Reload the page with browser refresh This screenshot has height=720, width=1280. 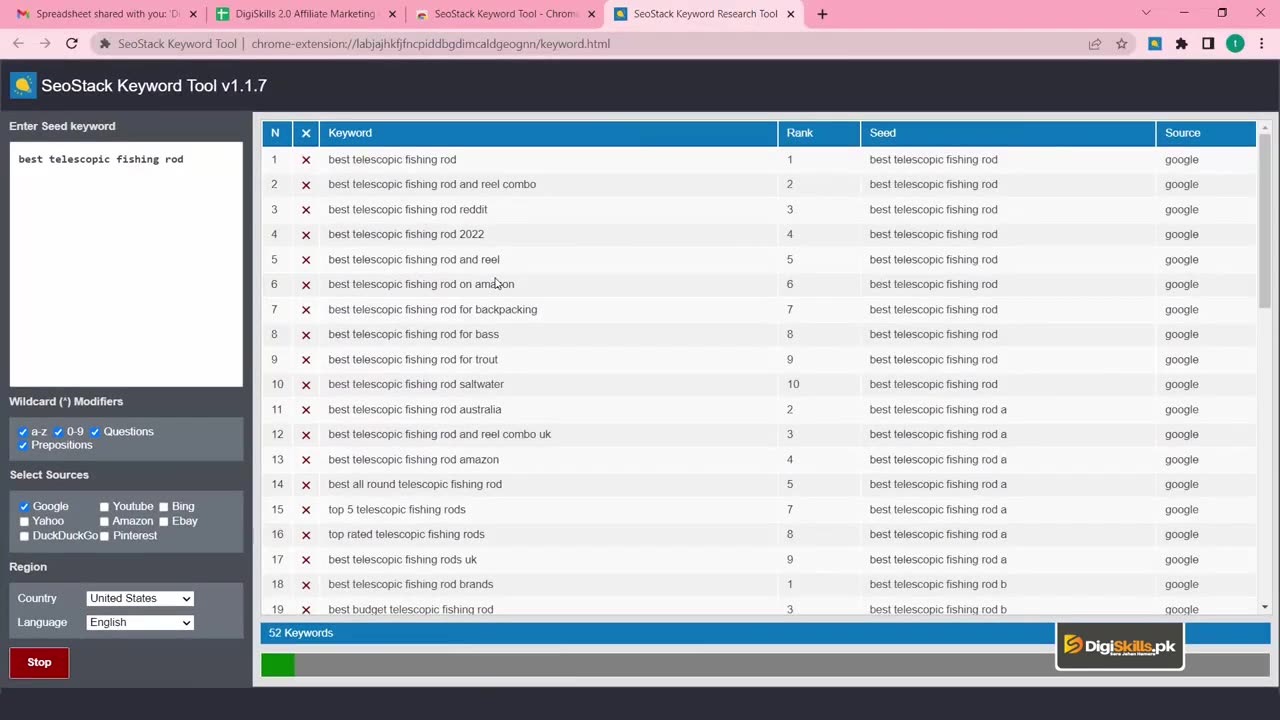(x=72, y=44)
